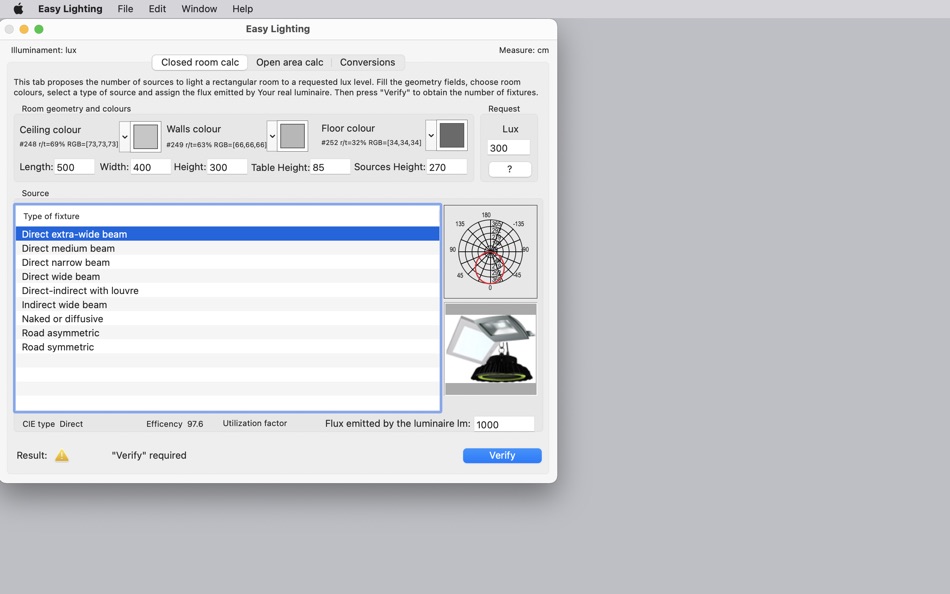
Task: Click the "Verify" required result text
Action: (x=149, y=456)
